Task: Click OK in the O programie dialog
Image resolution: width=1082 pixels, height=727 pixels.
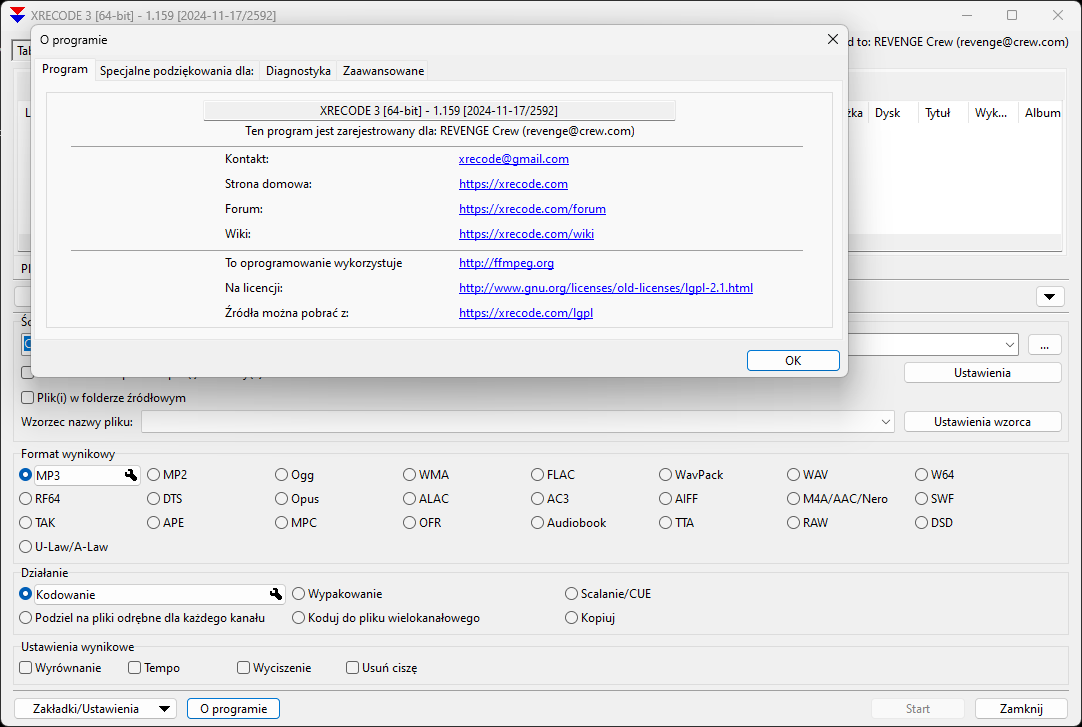Action: point(793,361)
